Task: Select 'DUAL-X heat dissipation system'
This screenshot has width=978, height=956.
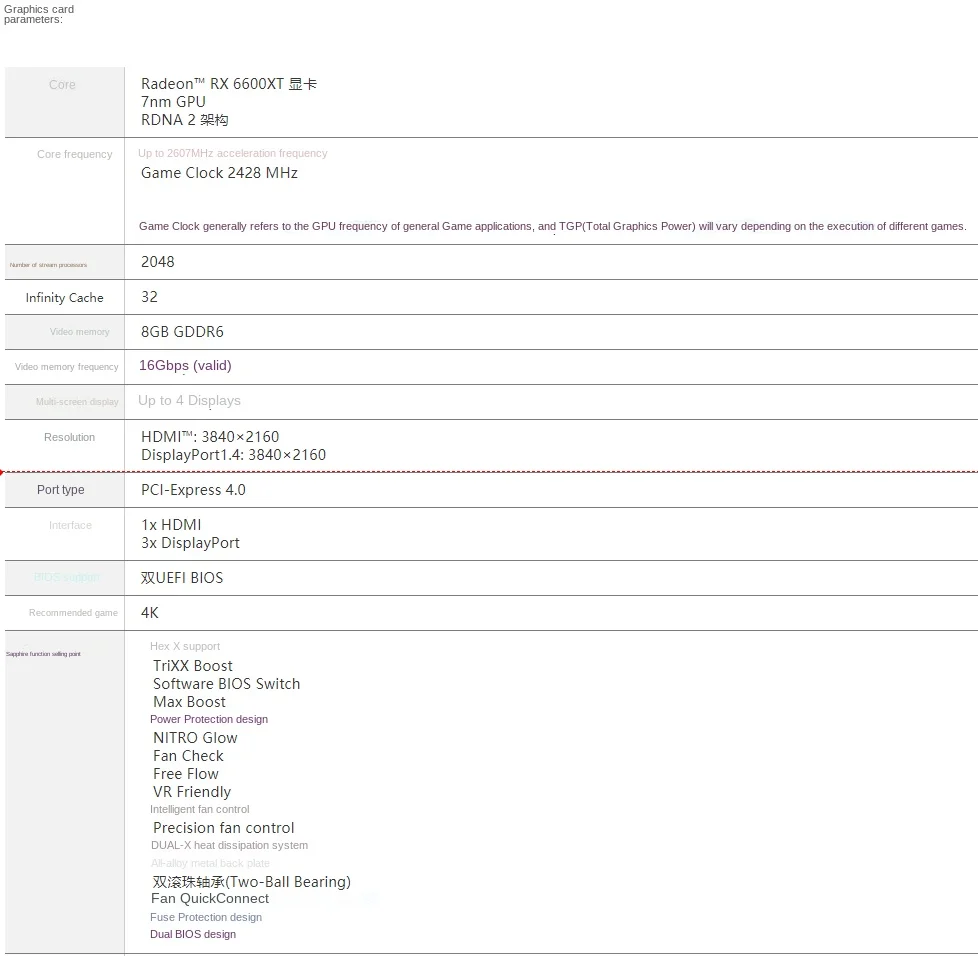Action: tap(229, 845)
